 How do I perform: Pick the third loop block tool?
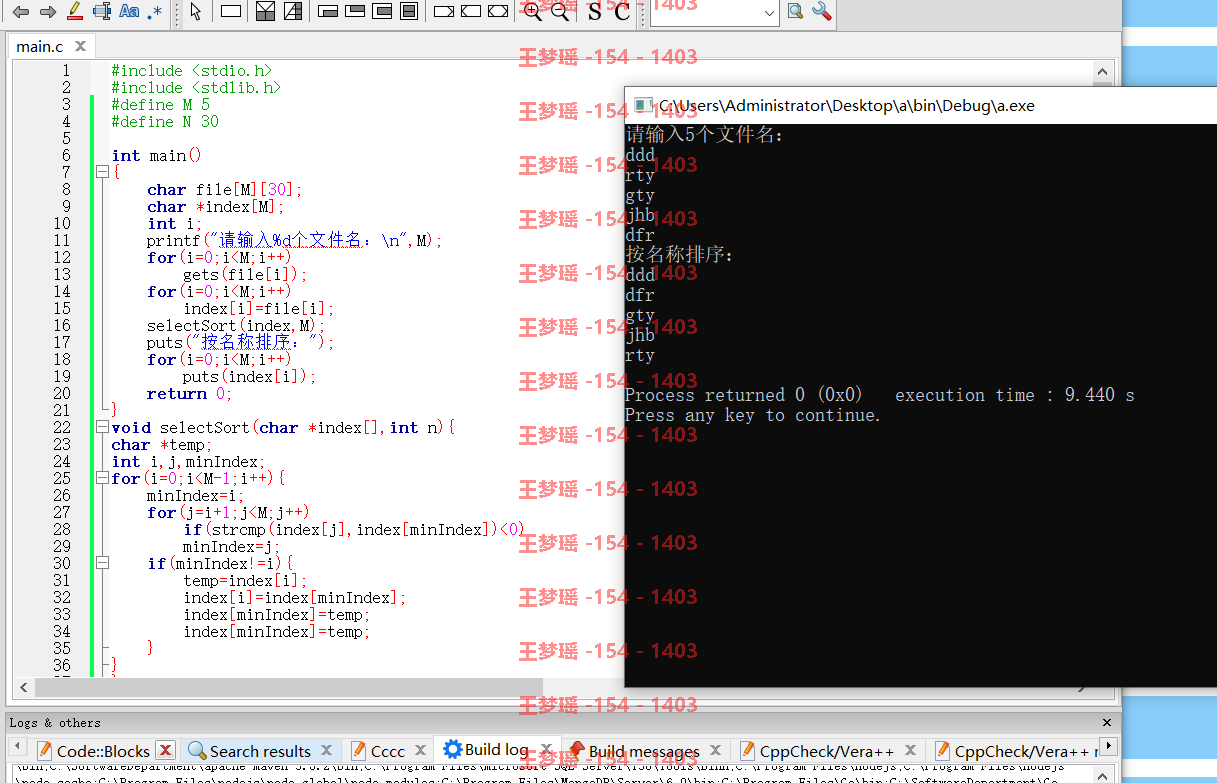[381, 12]
